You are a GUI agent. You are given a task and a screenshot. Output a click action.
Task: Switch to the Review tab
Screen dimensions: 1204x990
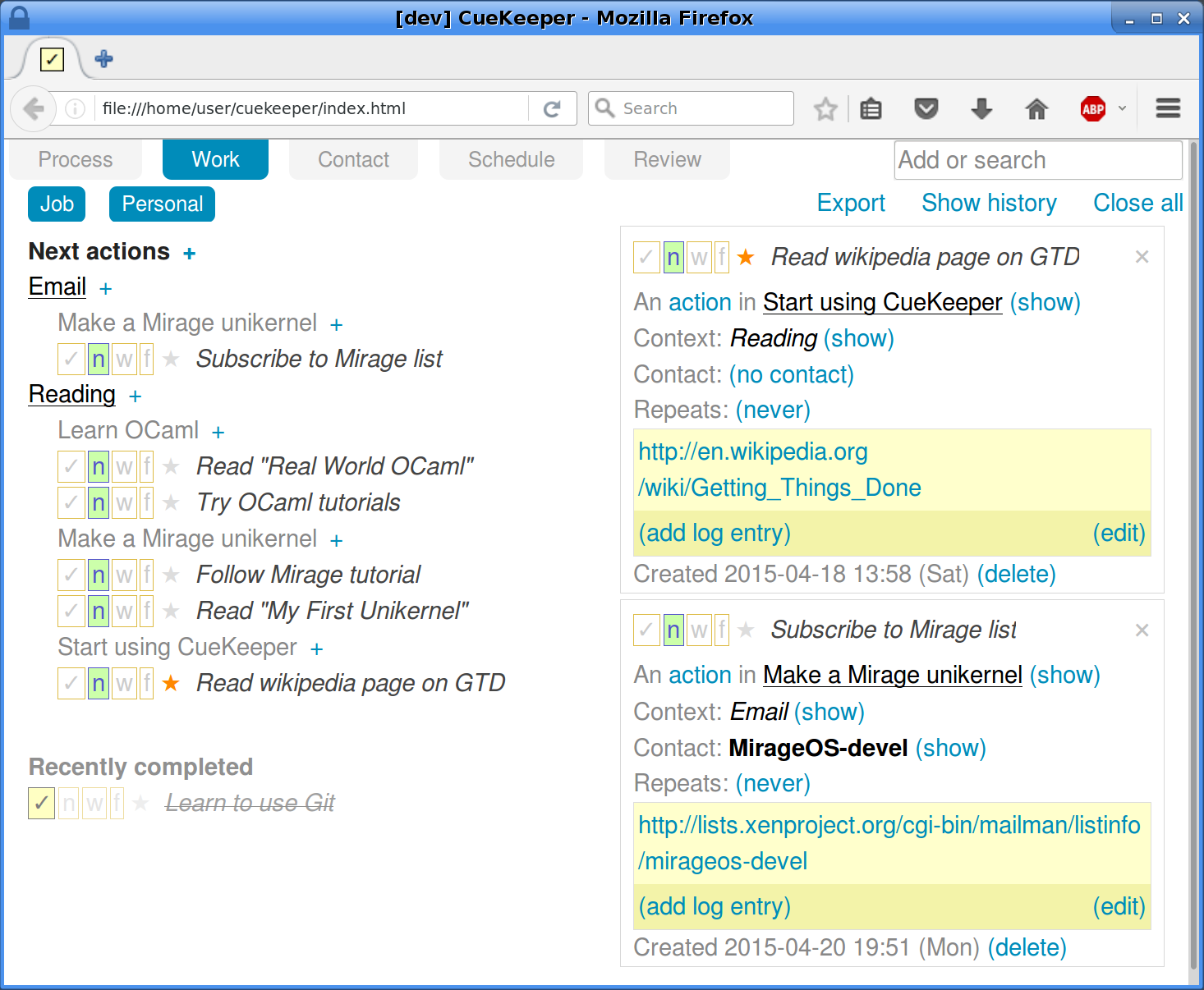(667, 159)
